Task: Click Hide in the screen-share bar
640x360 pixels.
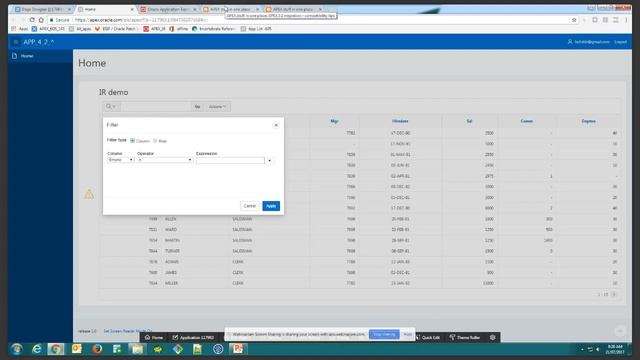Action: tap(407, 334)
